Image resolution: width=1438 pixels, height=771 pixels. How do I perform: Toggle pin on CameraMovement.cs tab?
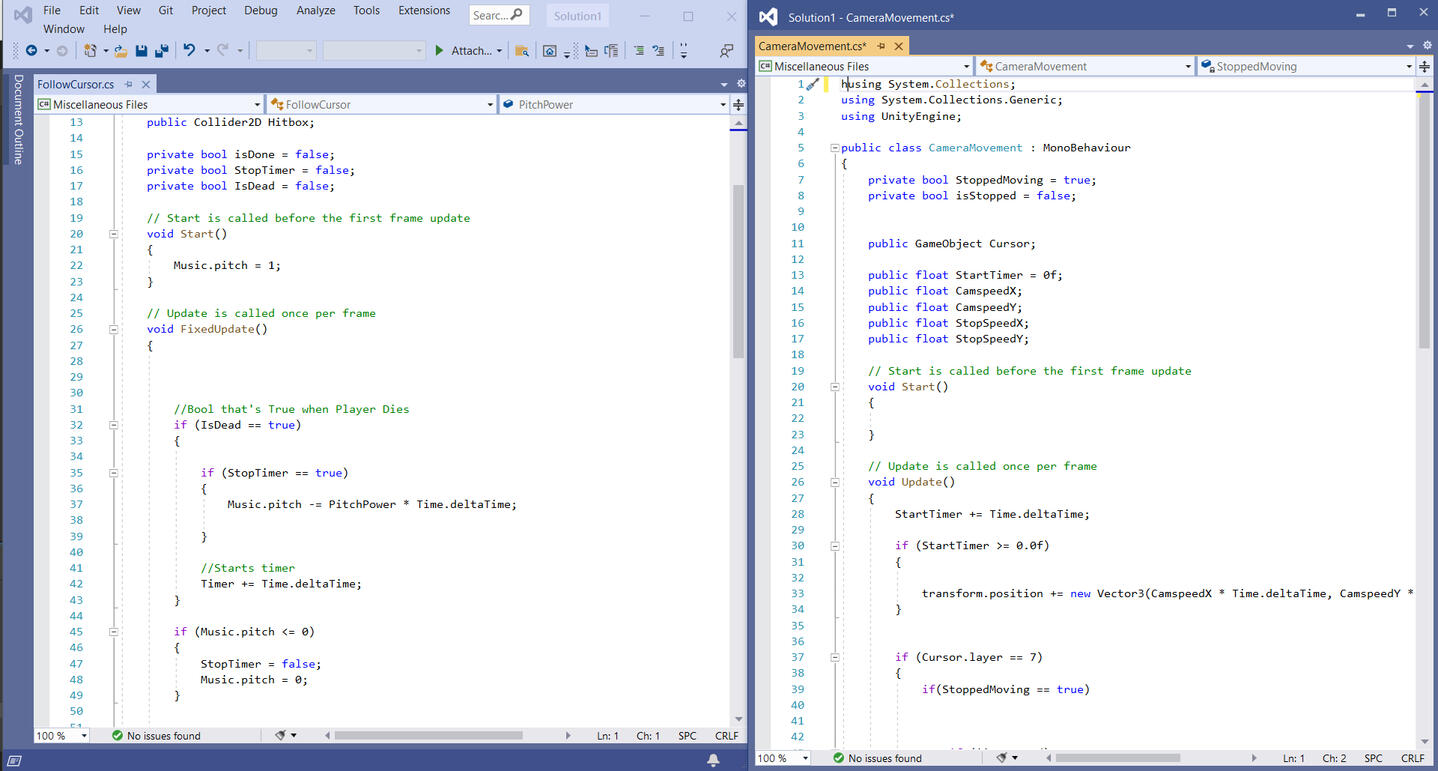881,46
